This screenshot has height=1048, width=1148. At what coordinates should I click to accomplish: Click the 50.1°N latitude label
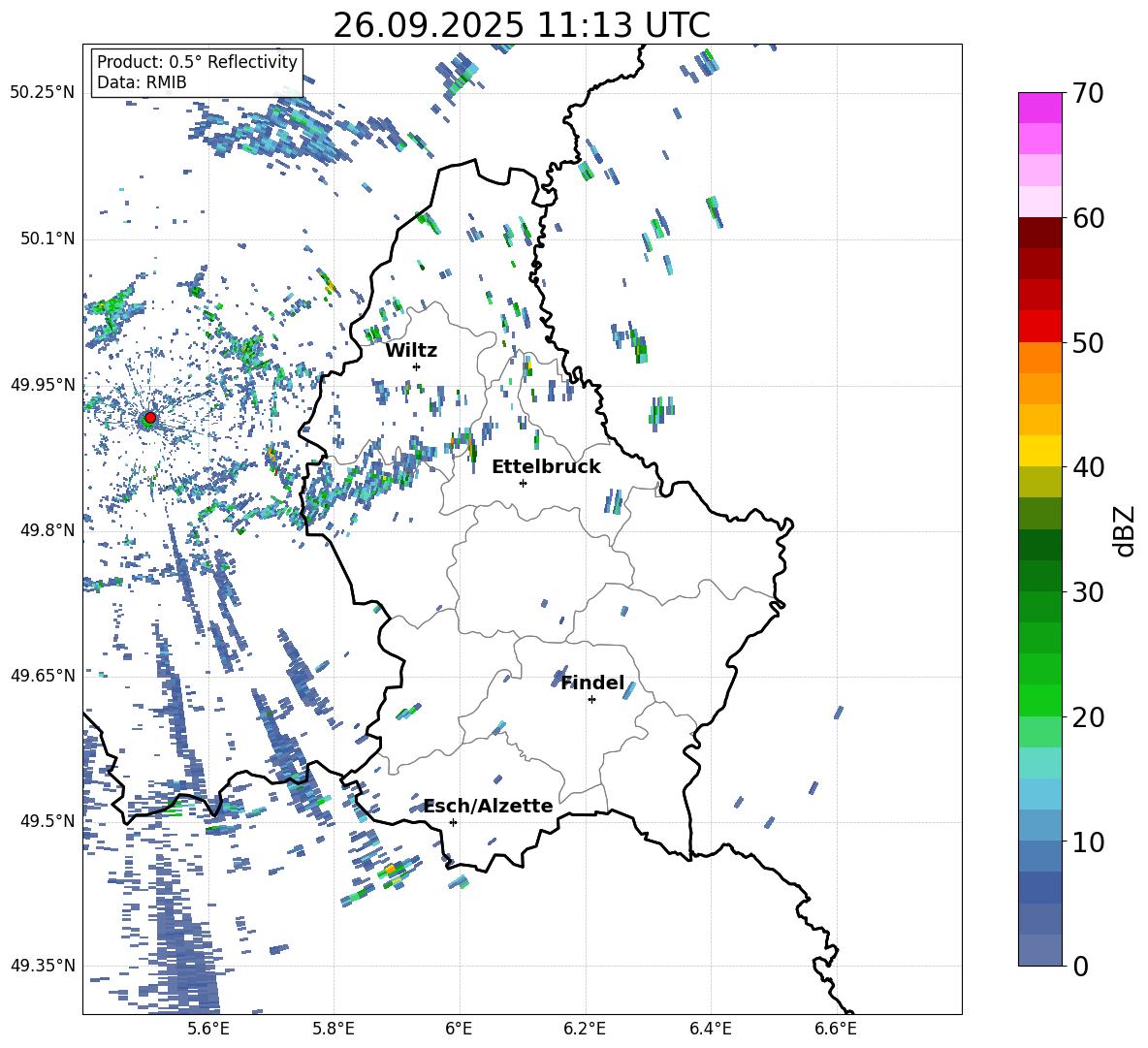click(x=48, y=238)
